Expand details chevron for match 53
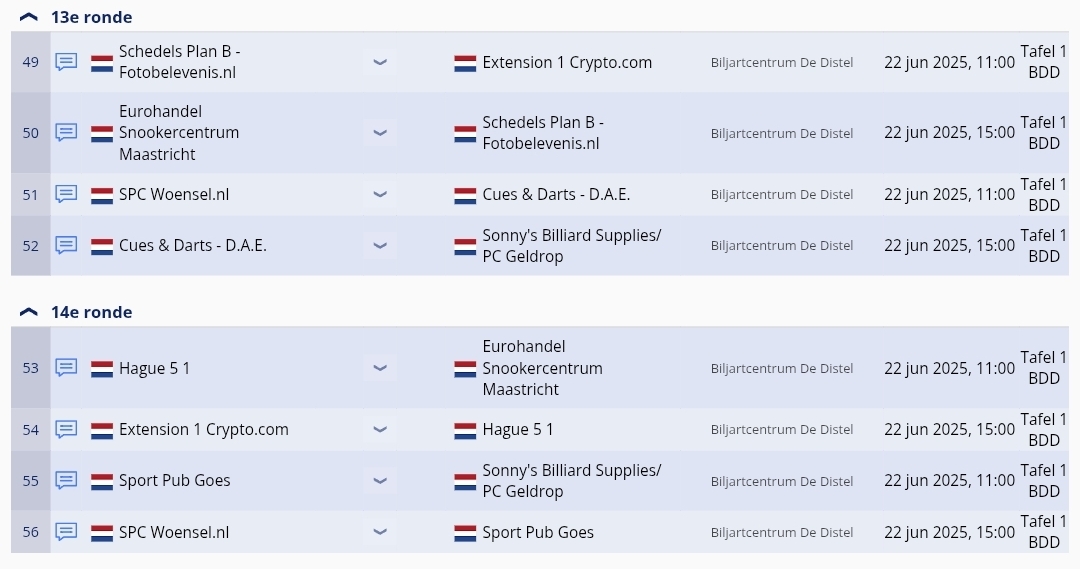1080x569 pixels. 380,368
